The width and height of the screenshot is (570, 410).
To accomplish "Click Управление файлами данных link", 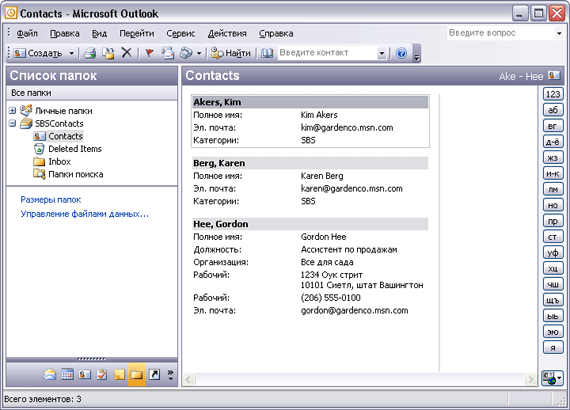I will pyautogui.click(x=84, y=214).
